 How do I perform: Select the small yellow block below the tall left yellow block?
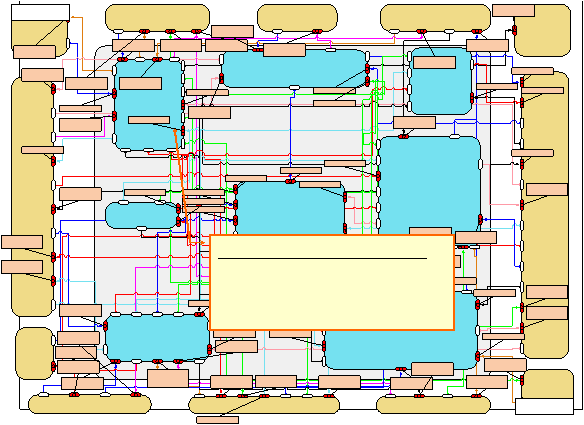tap(35, 353)
